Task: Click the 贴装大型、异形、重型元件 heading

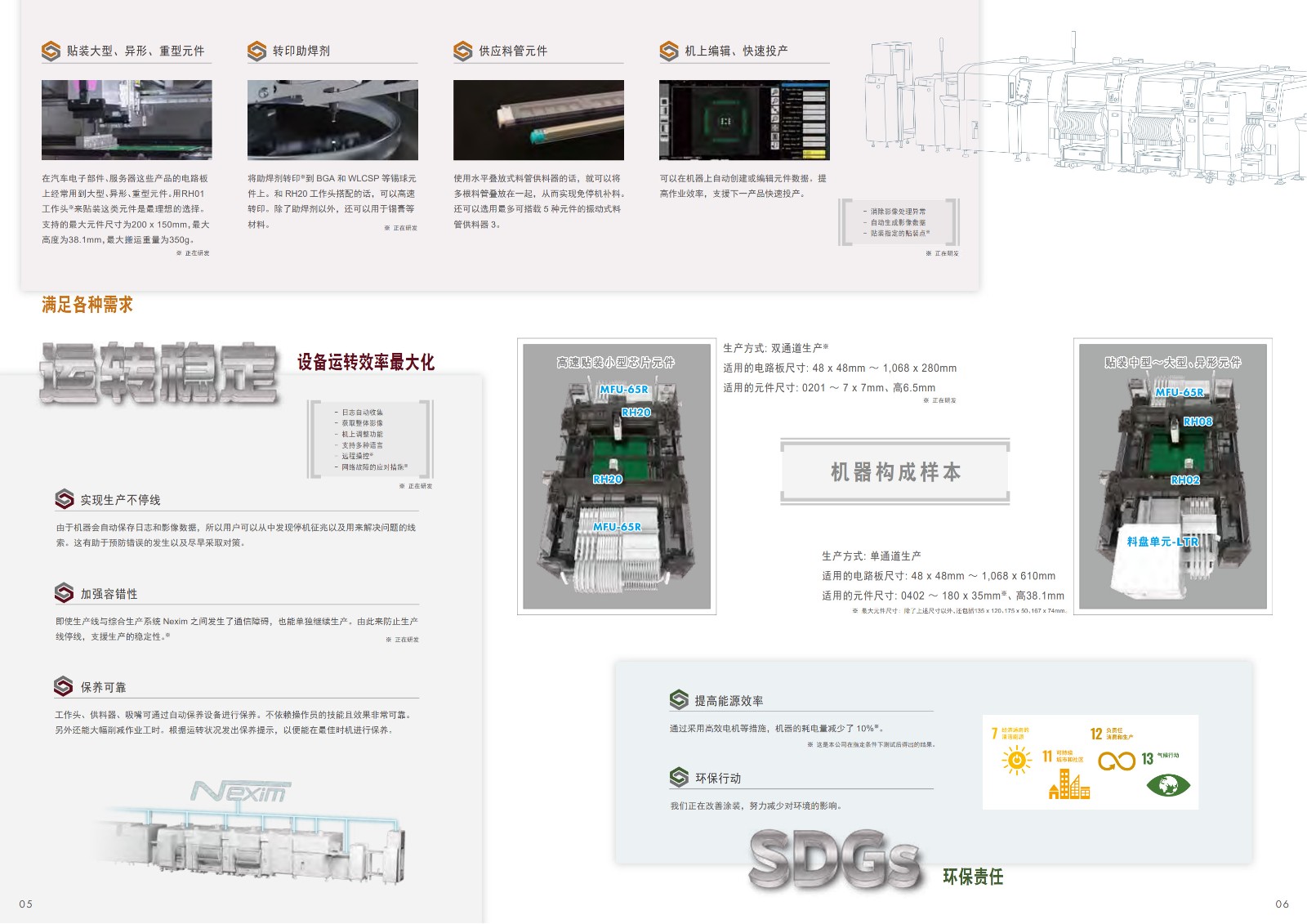Action: pos(136,51)
